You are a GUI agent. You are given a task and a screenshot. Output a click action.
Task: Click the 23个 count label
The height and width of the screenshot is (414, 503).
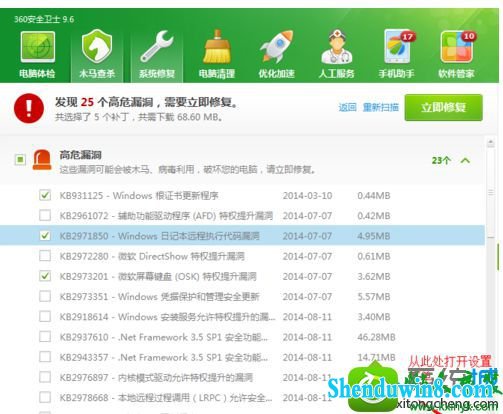click(x=441, y=160)
